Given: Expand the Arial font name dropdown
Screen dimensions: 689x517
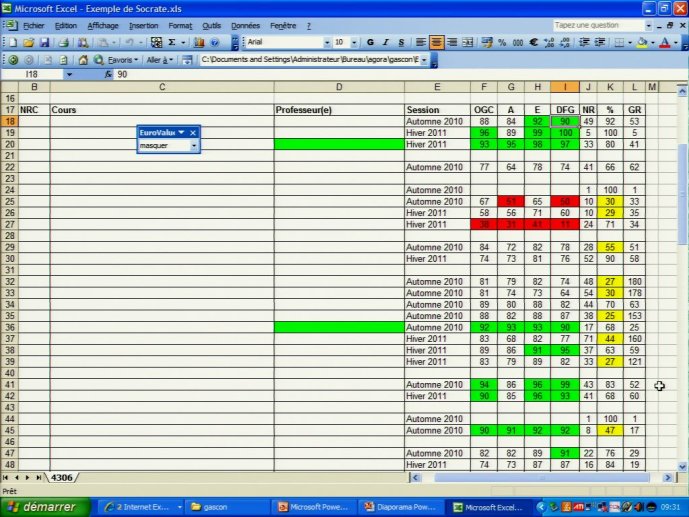Looking at the screenshot, I should 326,43.
